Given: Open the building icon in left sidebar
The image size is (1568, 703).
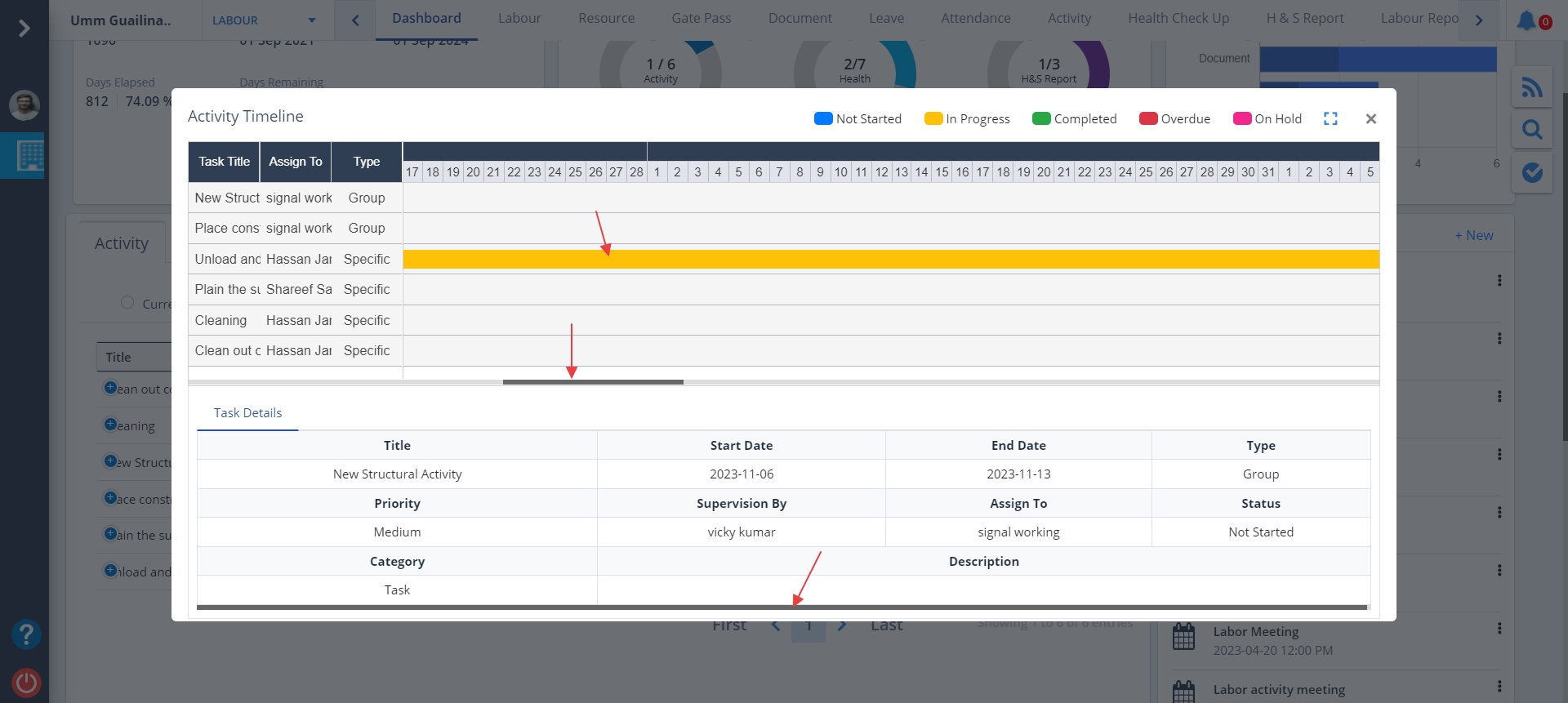Looking at the screenshot, I should (x=30, y=155).
